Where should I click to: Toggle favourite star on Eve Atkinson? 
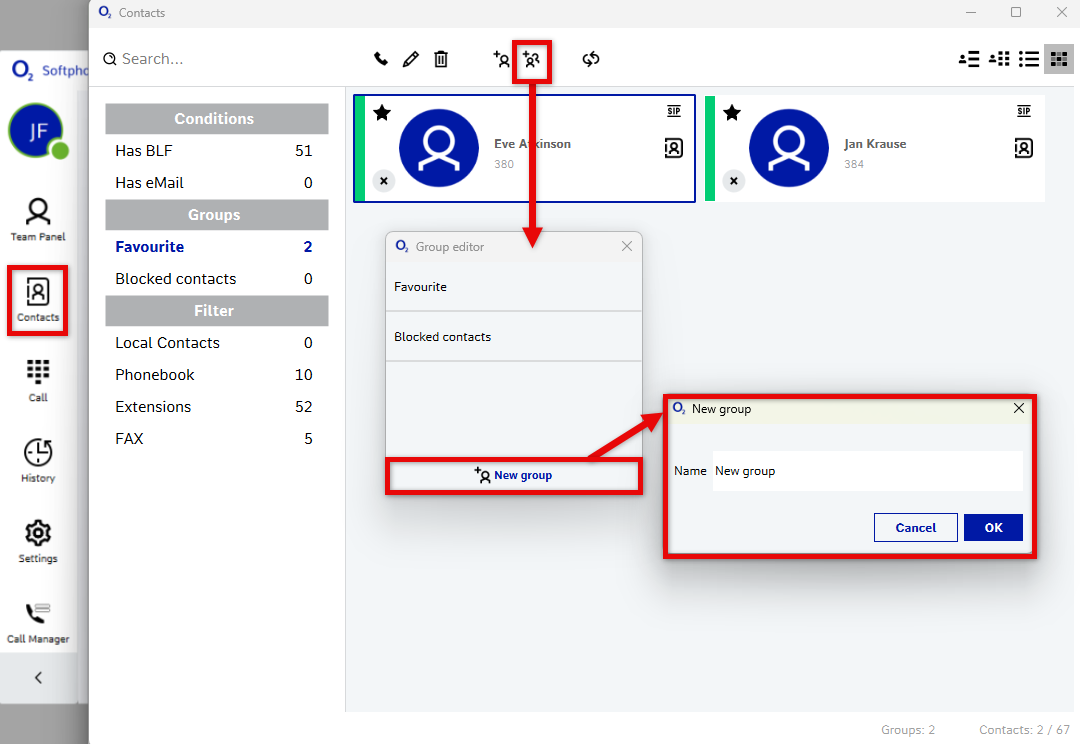(382, 113)
